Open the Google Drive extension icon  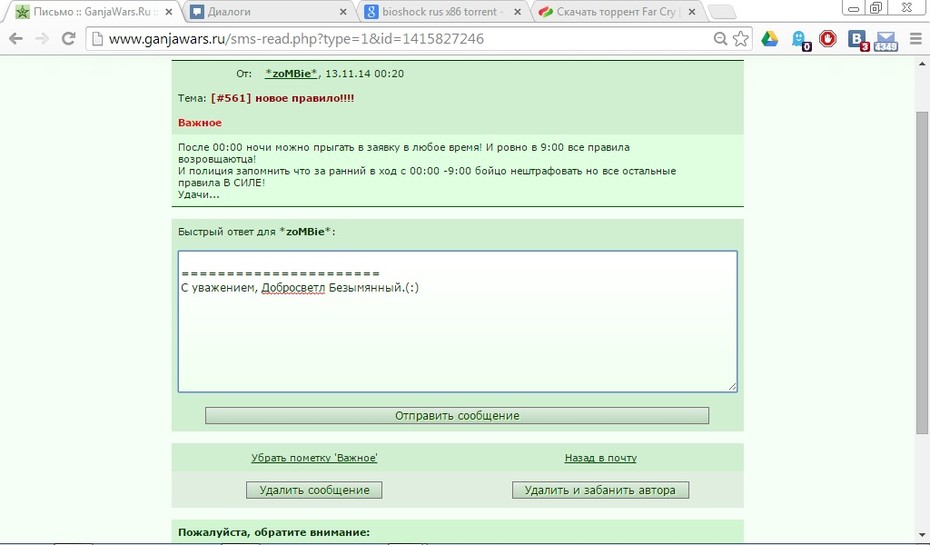[x=769, y=39]
